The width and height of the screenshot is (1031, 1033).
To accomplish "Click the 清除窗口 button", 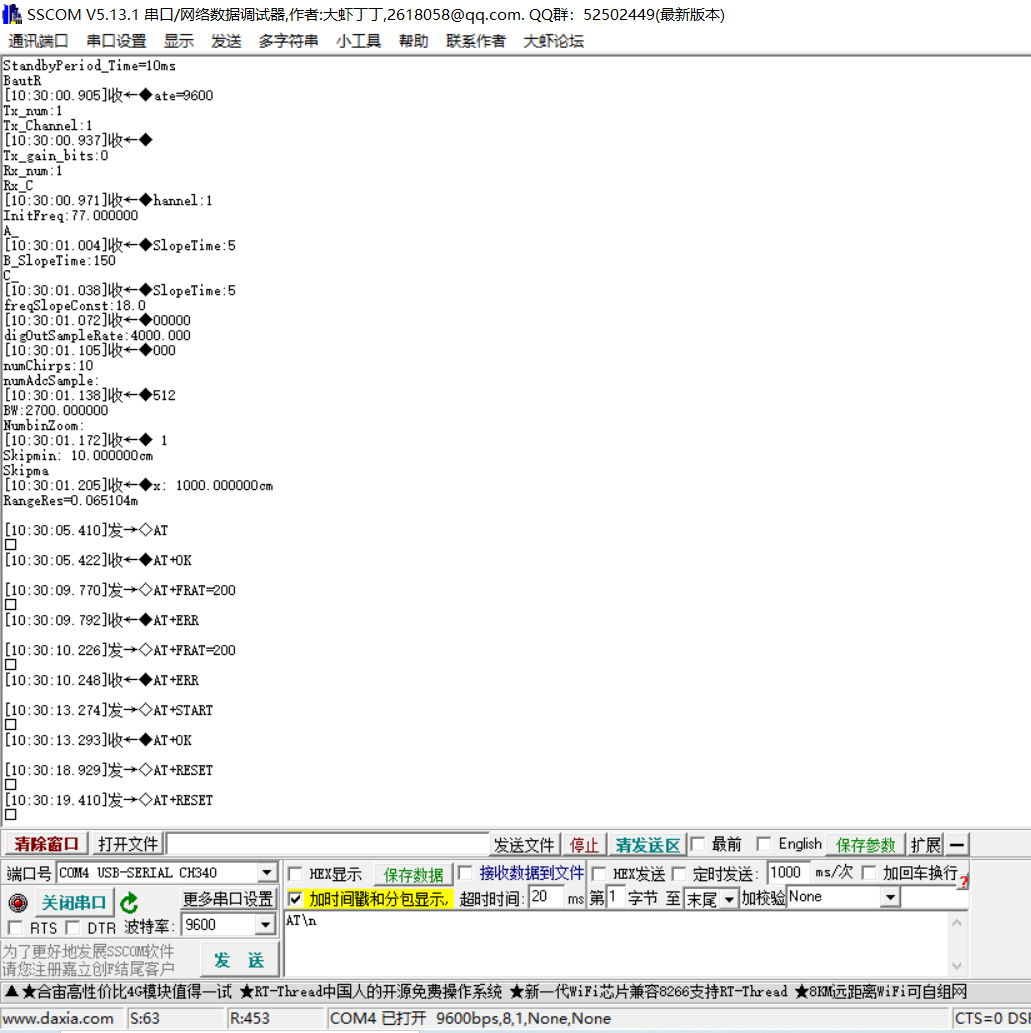I will (46, 844).
